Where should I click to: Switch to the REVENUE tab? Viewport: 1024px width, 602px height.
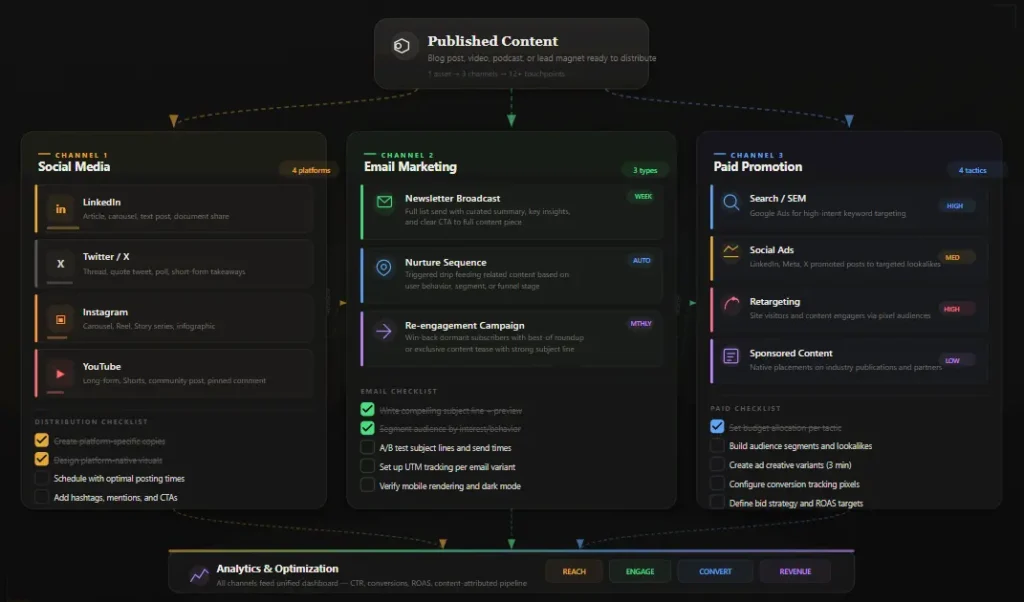795,571
